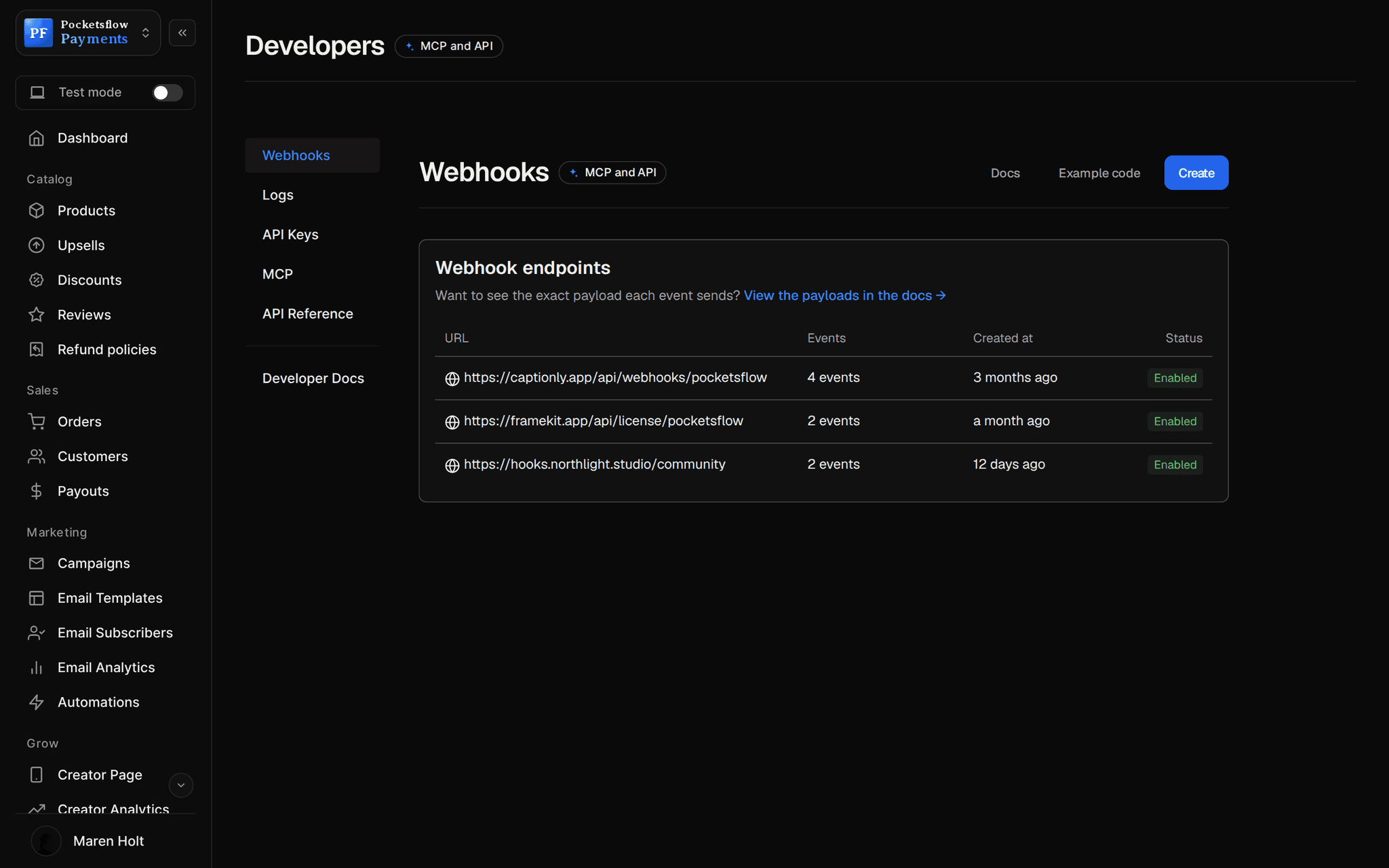Click the Payouts dollar icon
The height and width of the screenshot is (868, 1389).
[x=37, y=491]
